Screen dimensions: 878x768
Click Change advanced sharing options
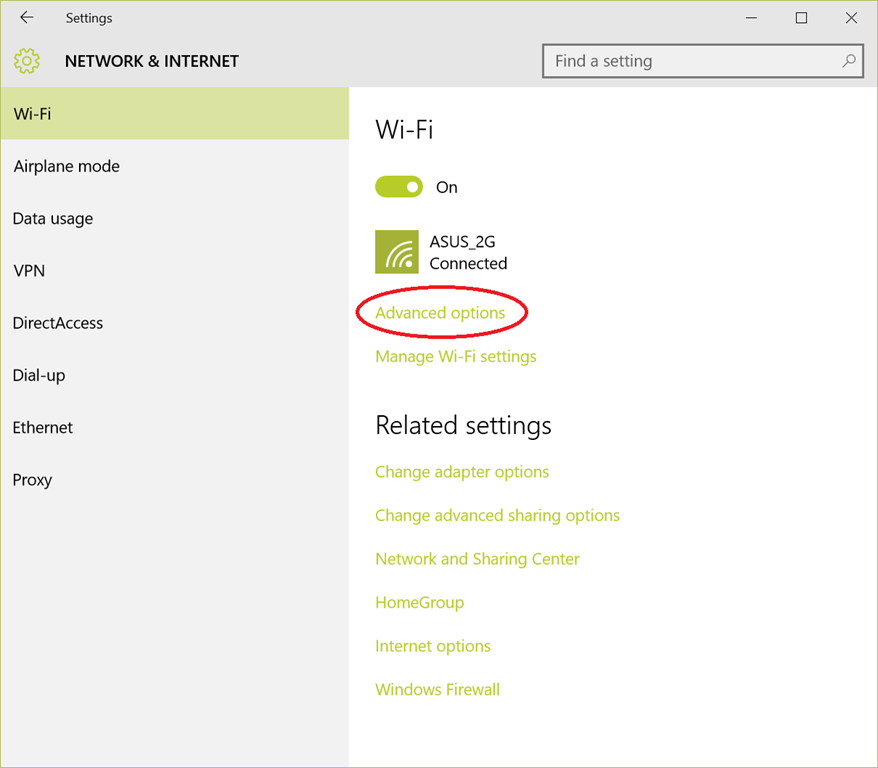(x=497, y=515)
